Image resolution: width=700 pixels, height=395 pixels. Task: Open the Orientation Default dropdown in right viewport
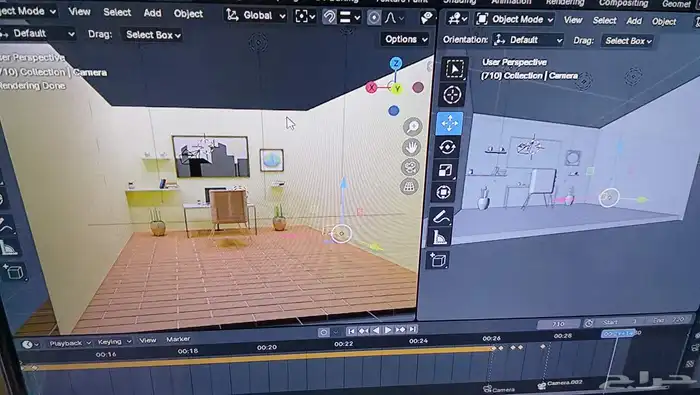pyautogui.click(x=528, y=40)
